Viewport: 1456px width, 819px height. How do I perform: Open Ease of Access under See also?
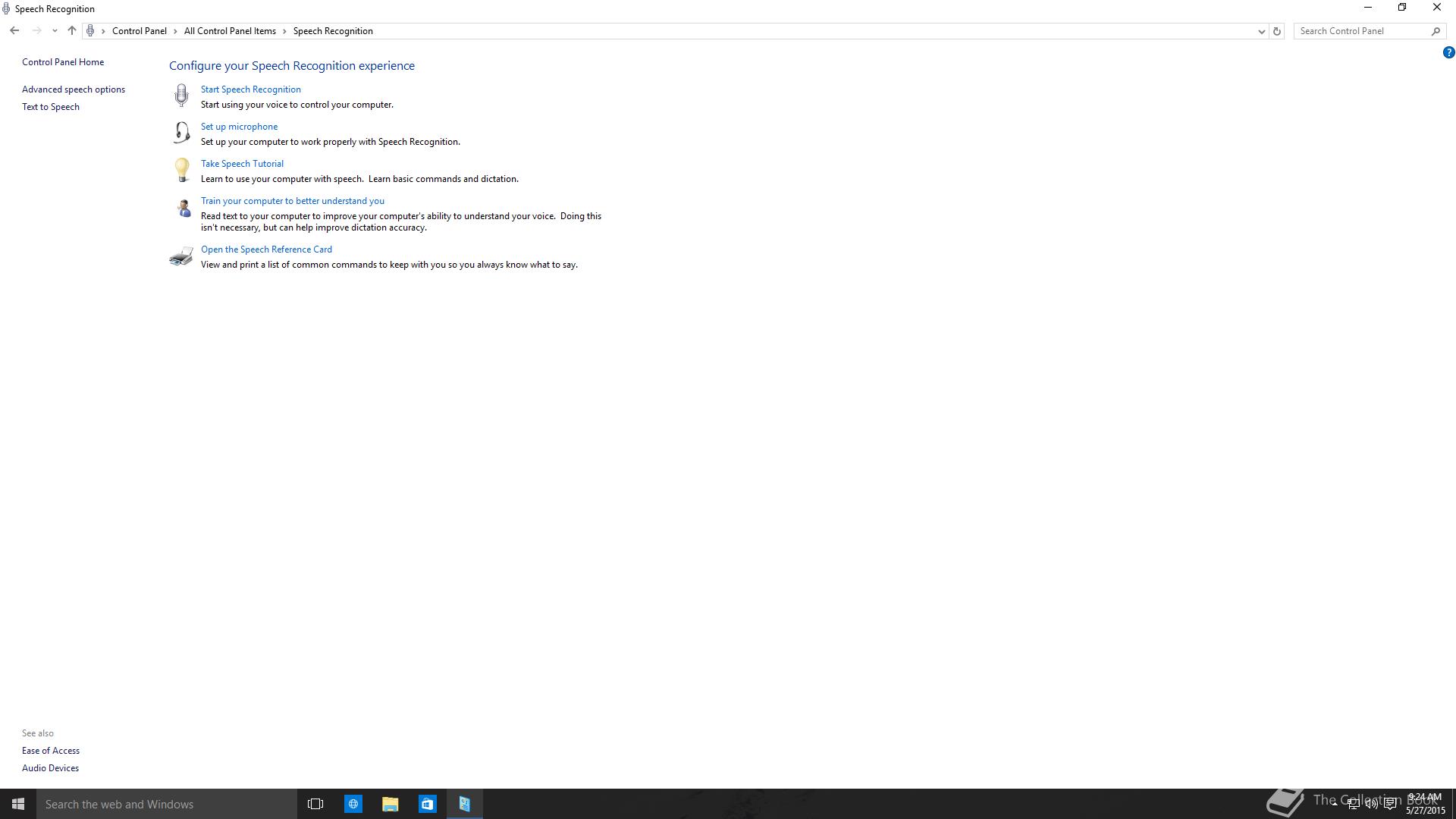[x=51, y=751]
